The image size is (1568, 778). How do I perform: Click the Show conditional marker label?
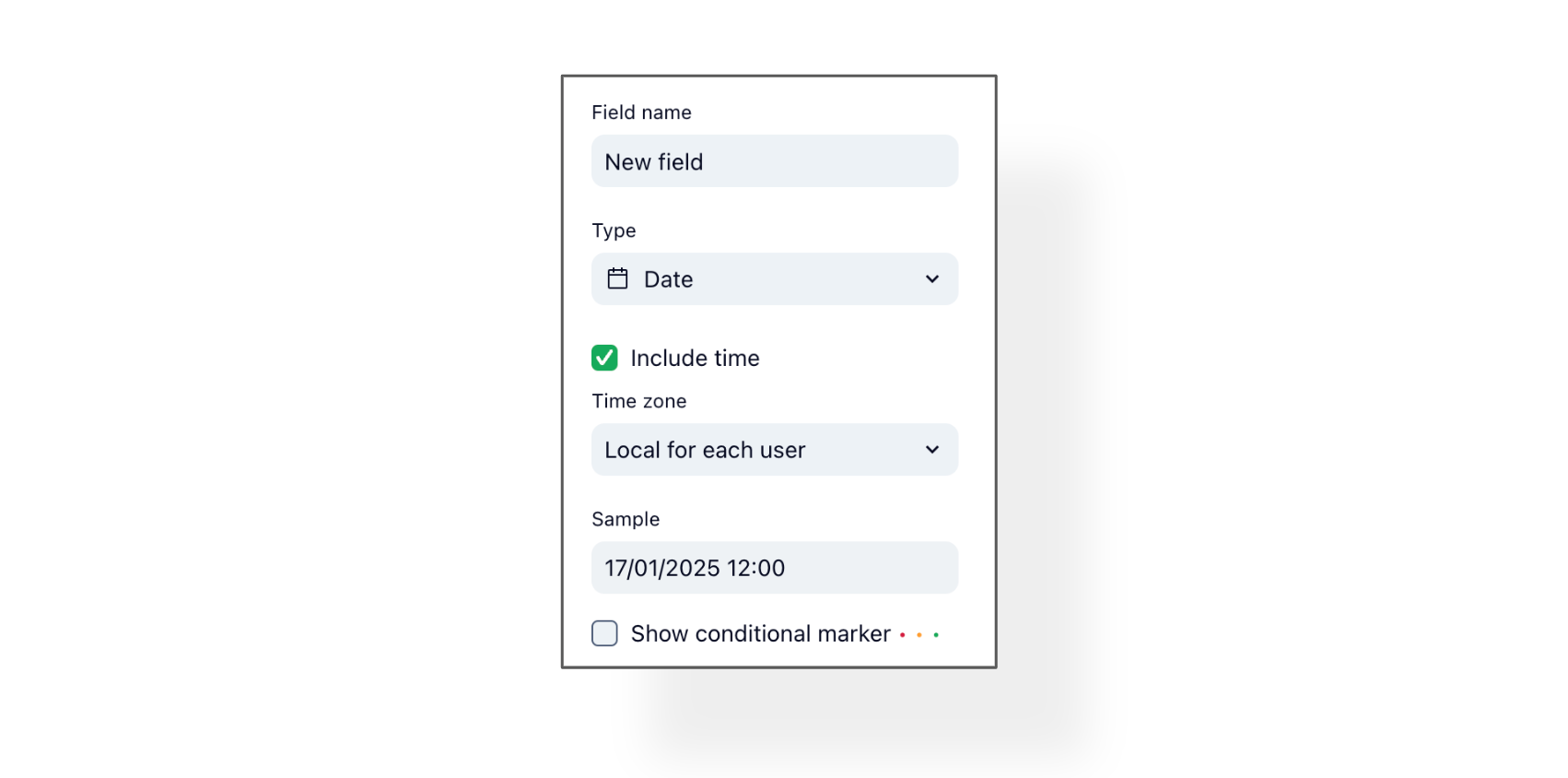click(760, 634)
